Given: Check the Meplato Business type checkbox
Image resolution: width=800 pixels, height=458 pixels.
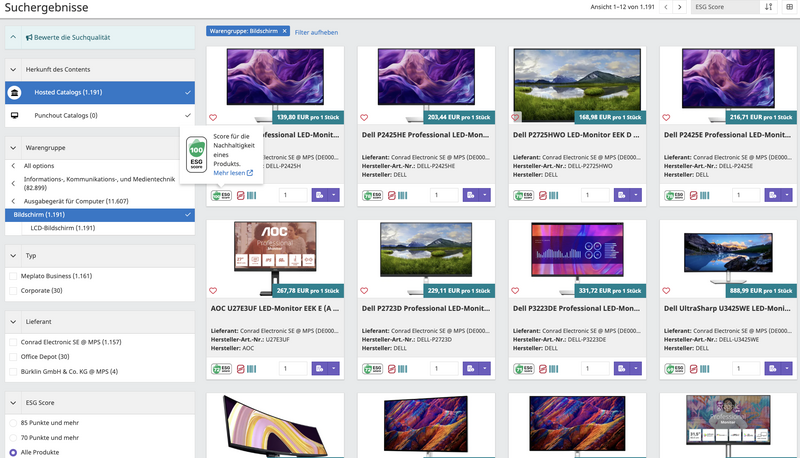Looking at the screenshot, I should (x=13, y=275).
